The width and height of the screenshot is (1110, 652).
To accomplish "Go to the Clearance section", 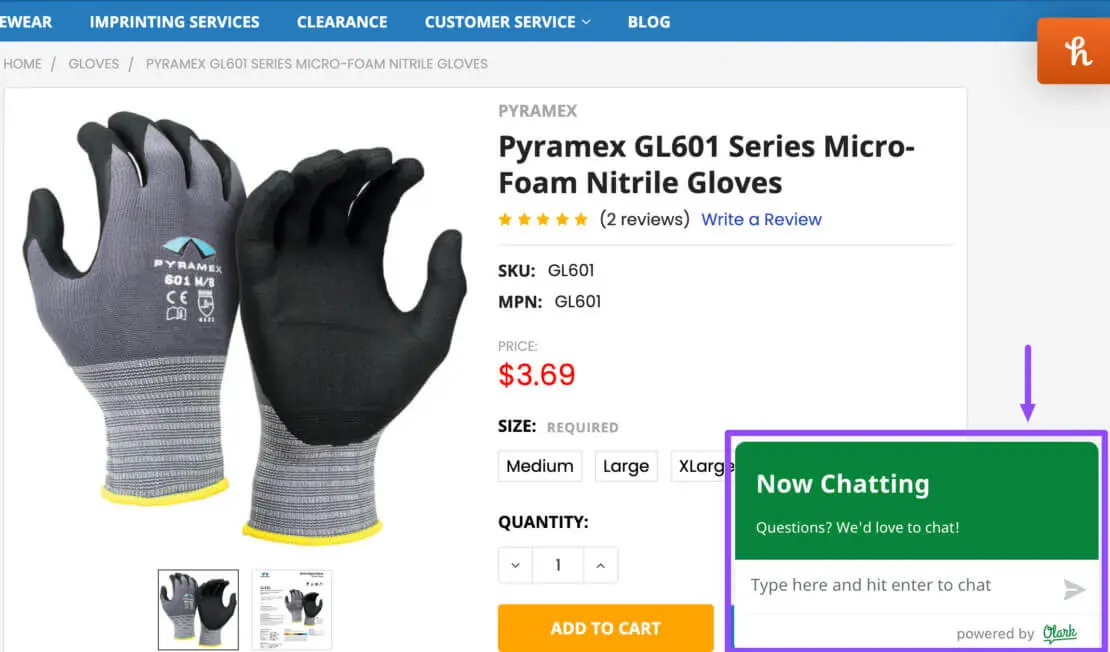I will coord(342,21).
